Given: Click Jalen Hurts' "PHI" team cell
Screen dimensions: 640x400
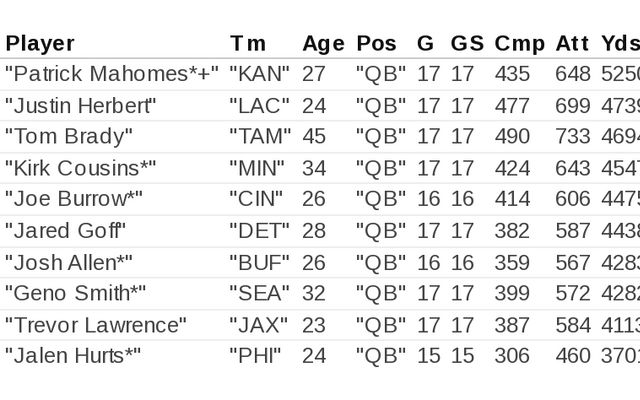Looking at the screenshot, I should [255, 356].
